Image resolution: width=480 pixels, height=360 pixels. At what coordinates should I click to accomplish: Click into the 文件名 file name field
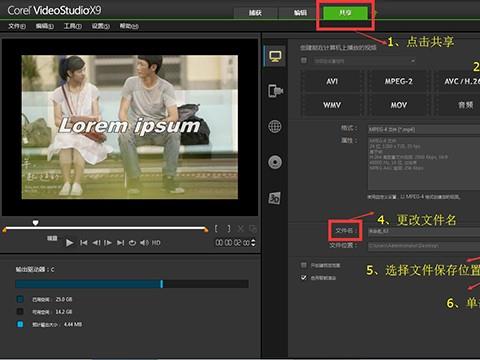(x=424, y=231)
